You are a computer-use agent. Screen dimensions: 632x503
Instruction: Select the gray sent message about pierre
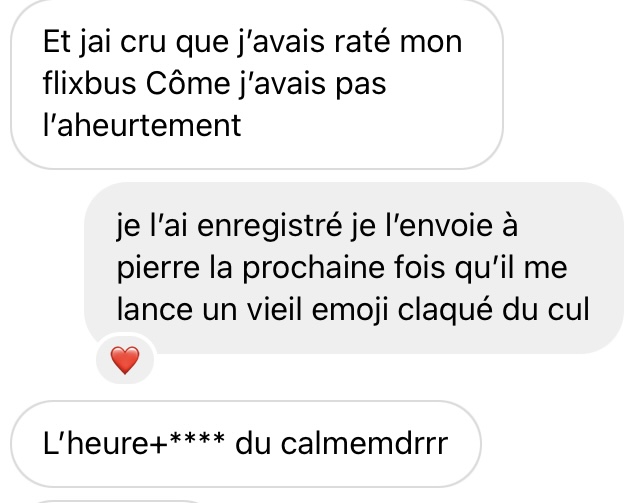click(354, 268)
